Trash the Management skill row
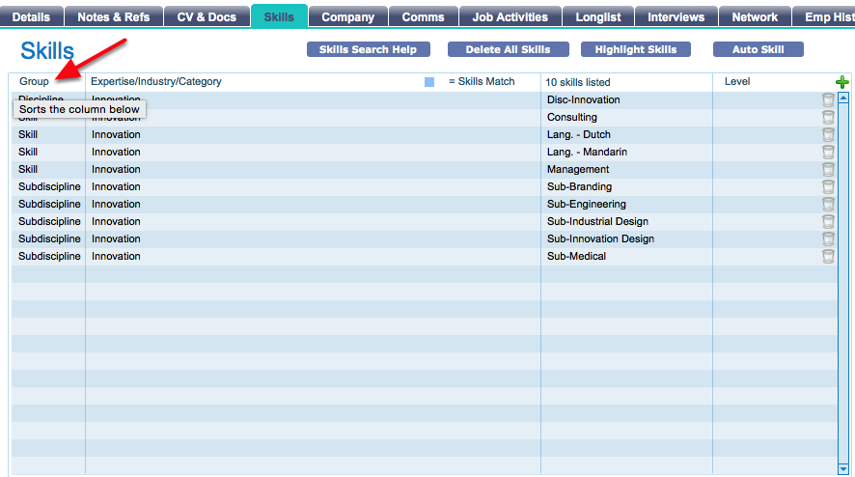 [828, 170]
